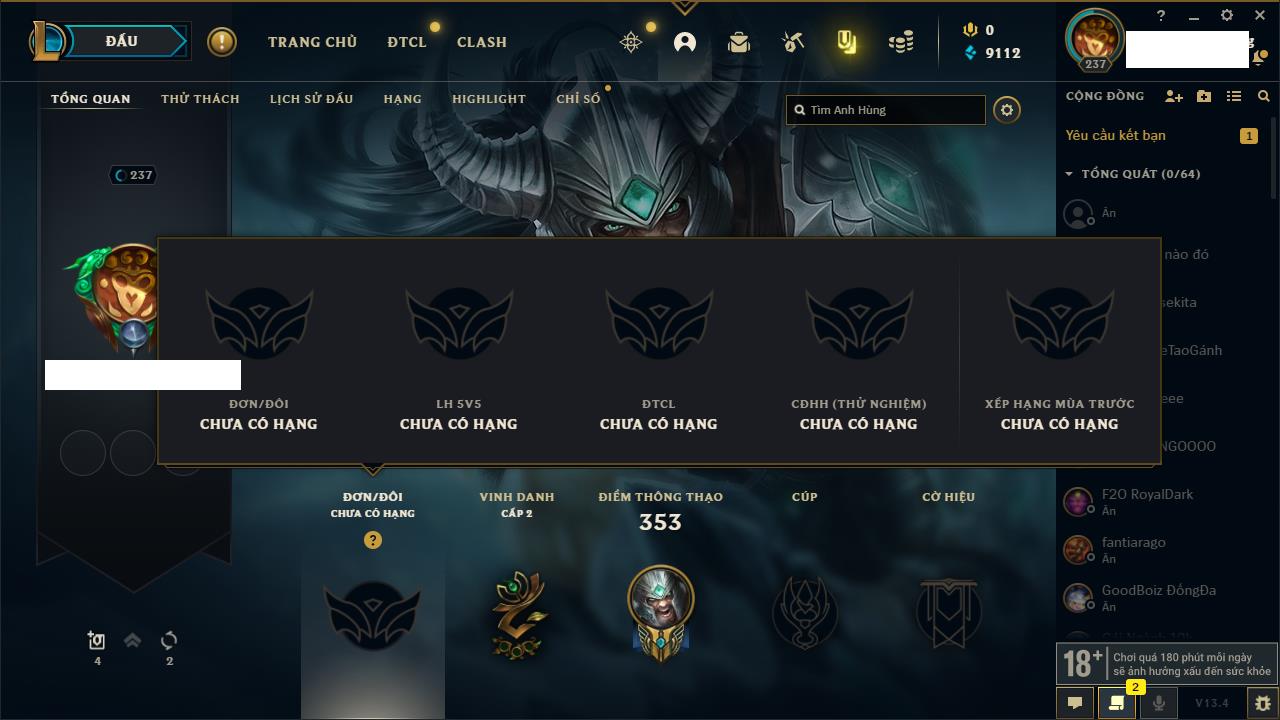Viewport: 1280px width, 720px height.
Task: Toggle the microphone voice button
Action: point(1158,703)
